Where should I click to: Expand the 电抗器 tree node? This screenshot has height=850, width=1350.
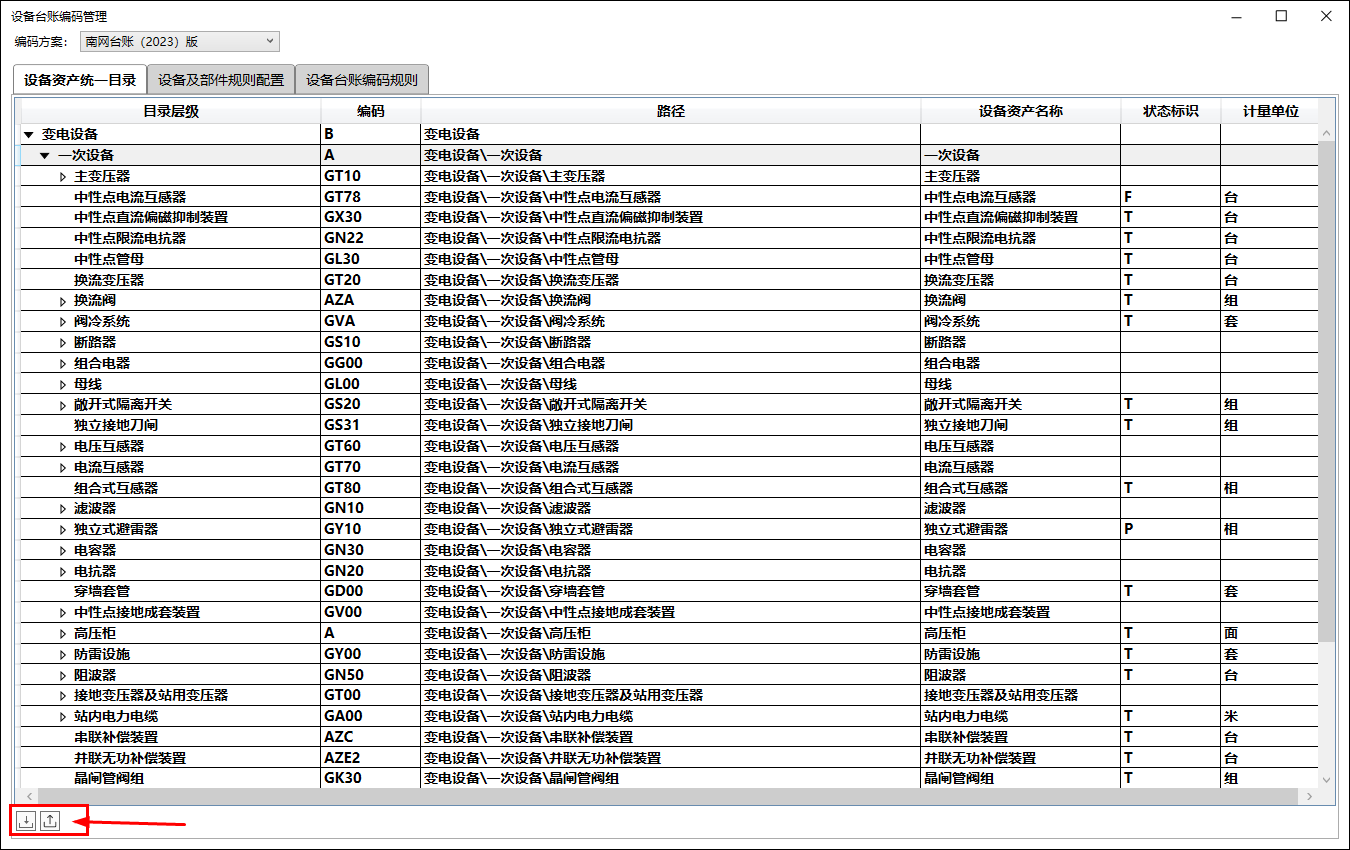point(63,571)
